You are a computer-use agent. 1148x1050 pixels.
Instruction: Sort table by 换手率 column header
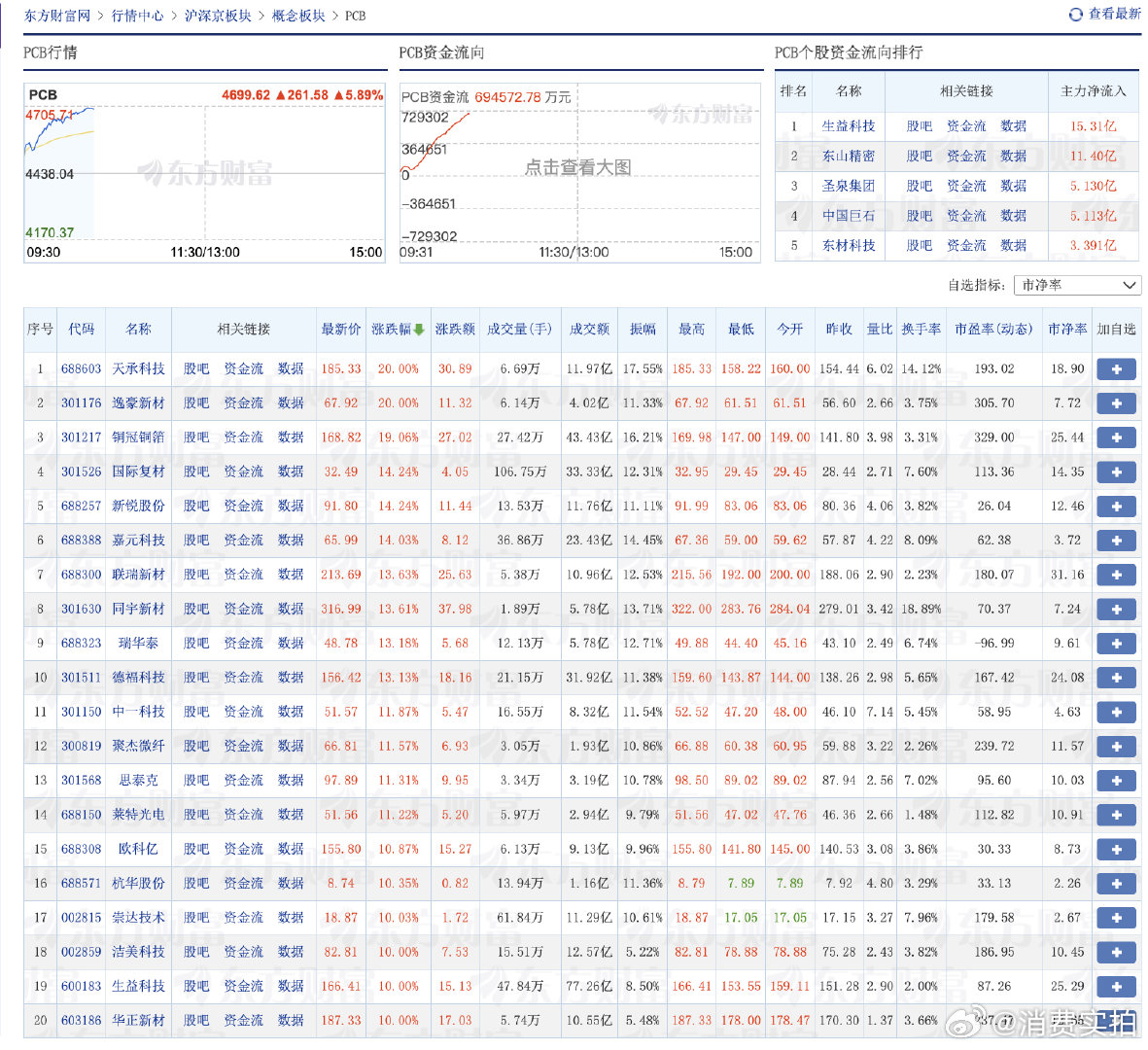pos(922,330)
